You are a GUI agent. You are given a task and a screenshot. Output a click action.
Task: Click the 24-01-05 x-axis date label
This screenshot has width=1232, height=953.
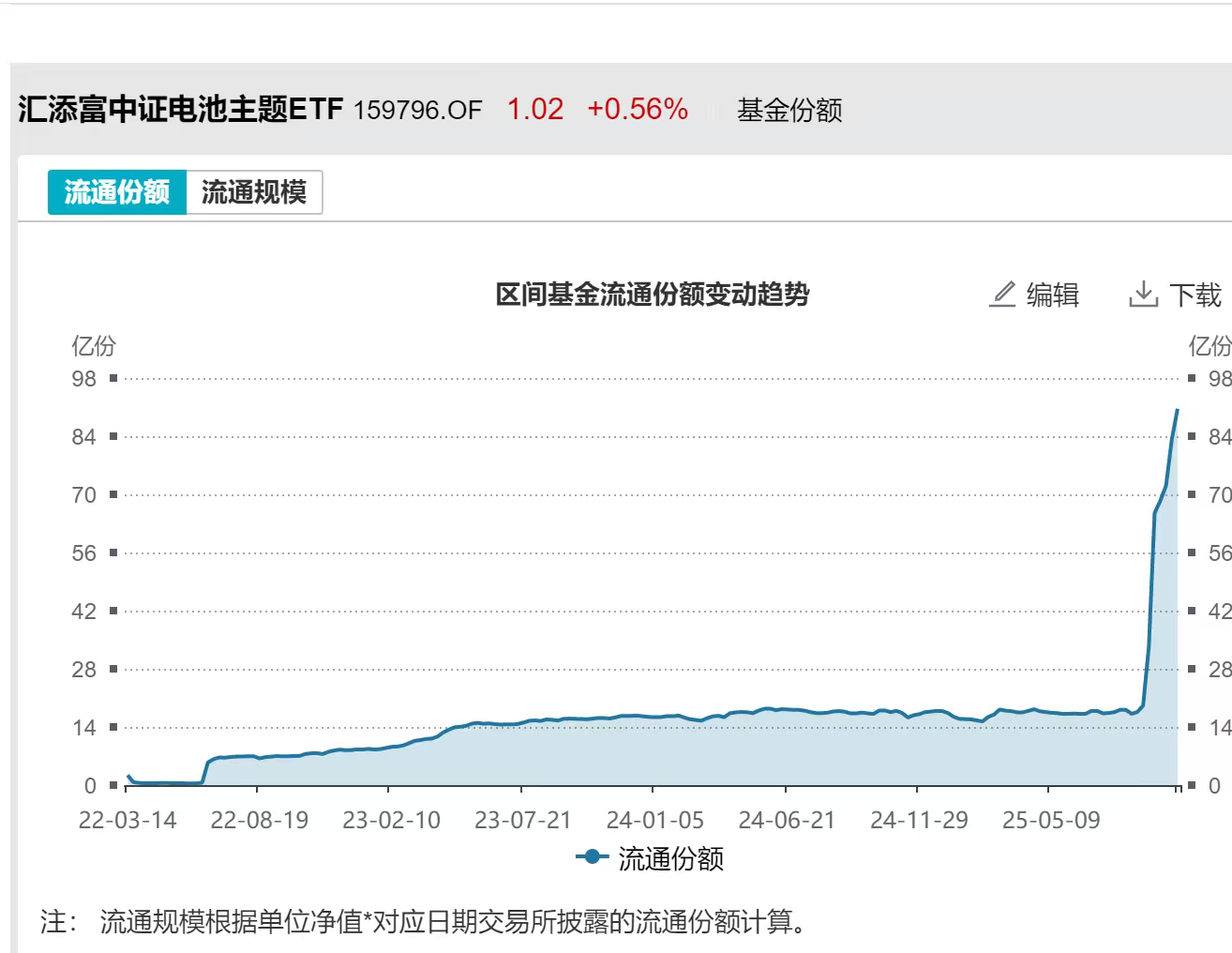[654, 820]
